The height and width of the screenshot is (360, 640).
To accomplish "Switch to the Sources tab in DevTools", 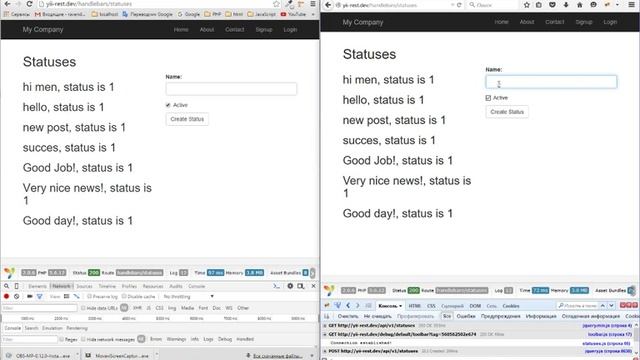I will (x=84, y=286).
